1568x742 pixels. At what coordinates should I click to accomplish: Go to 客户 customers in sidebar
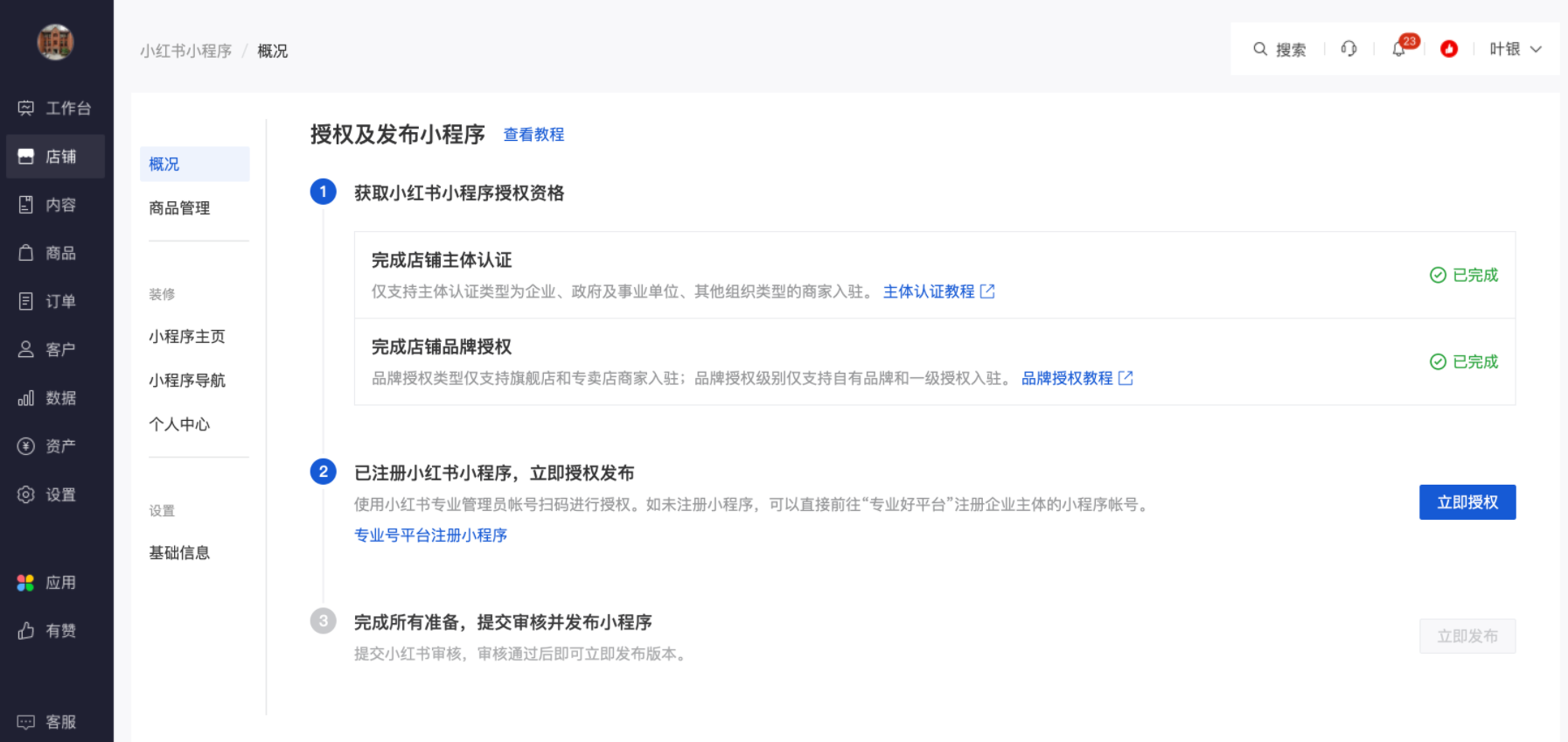26,349
